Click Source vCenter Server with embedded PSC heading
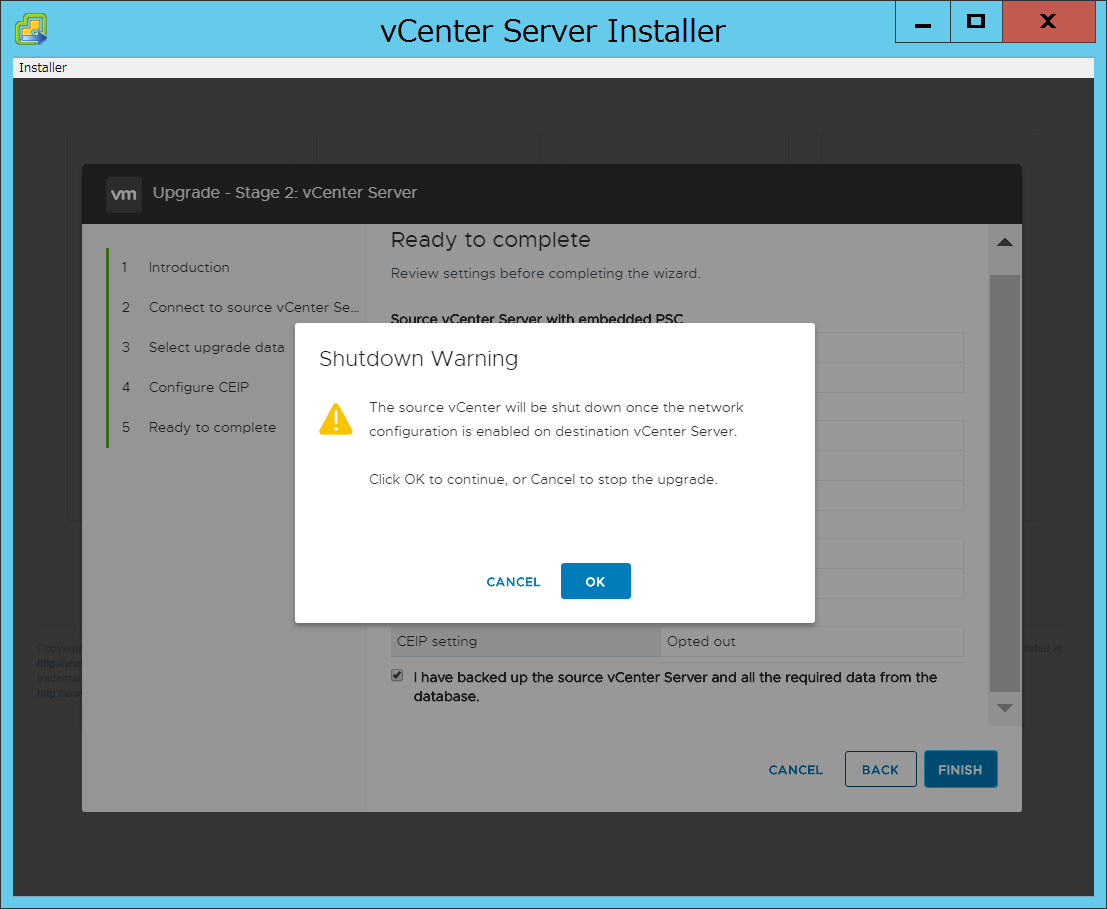The width and height of the screenshot is (1107, 909). [537, 319]
